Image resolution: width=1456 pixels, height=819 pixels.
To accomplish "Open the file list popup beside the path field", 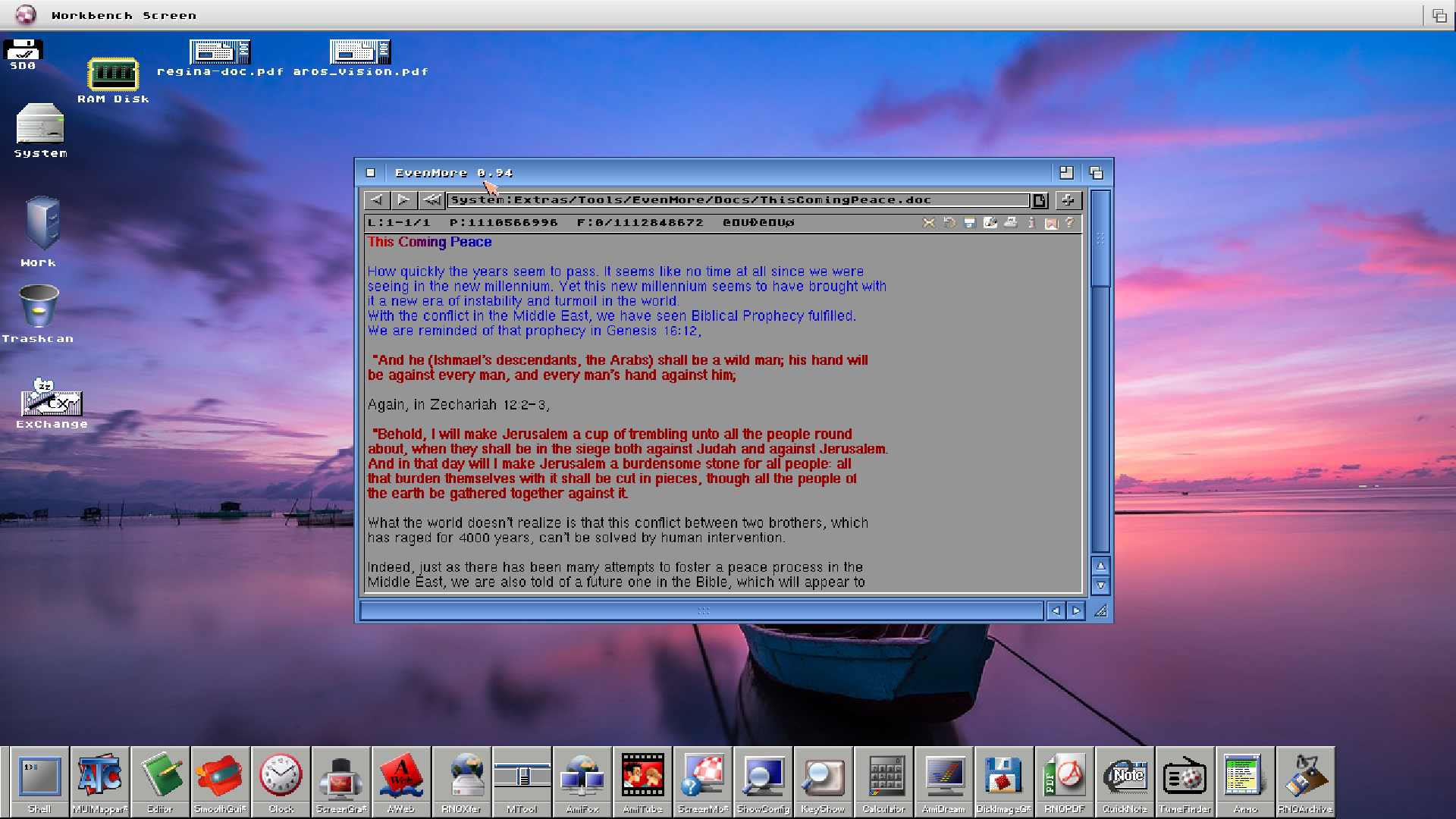I will 1040,199.
